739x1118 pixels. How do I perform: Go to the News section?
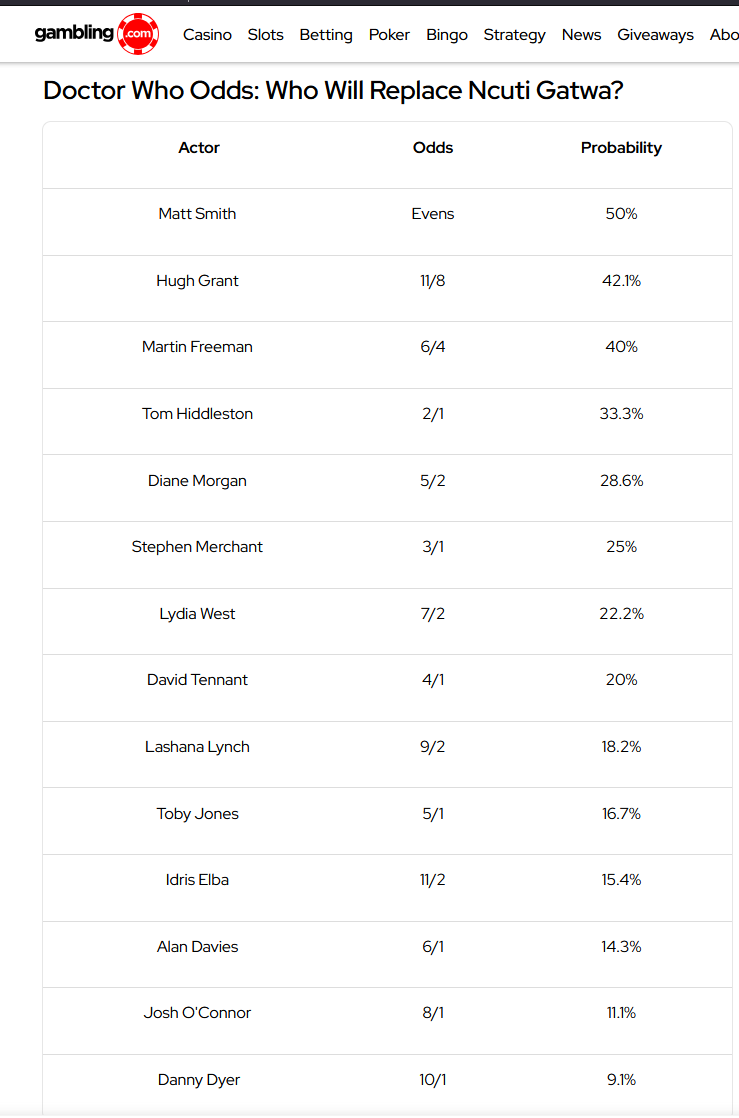pyautogui.click(x=581, y=35)
